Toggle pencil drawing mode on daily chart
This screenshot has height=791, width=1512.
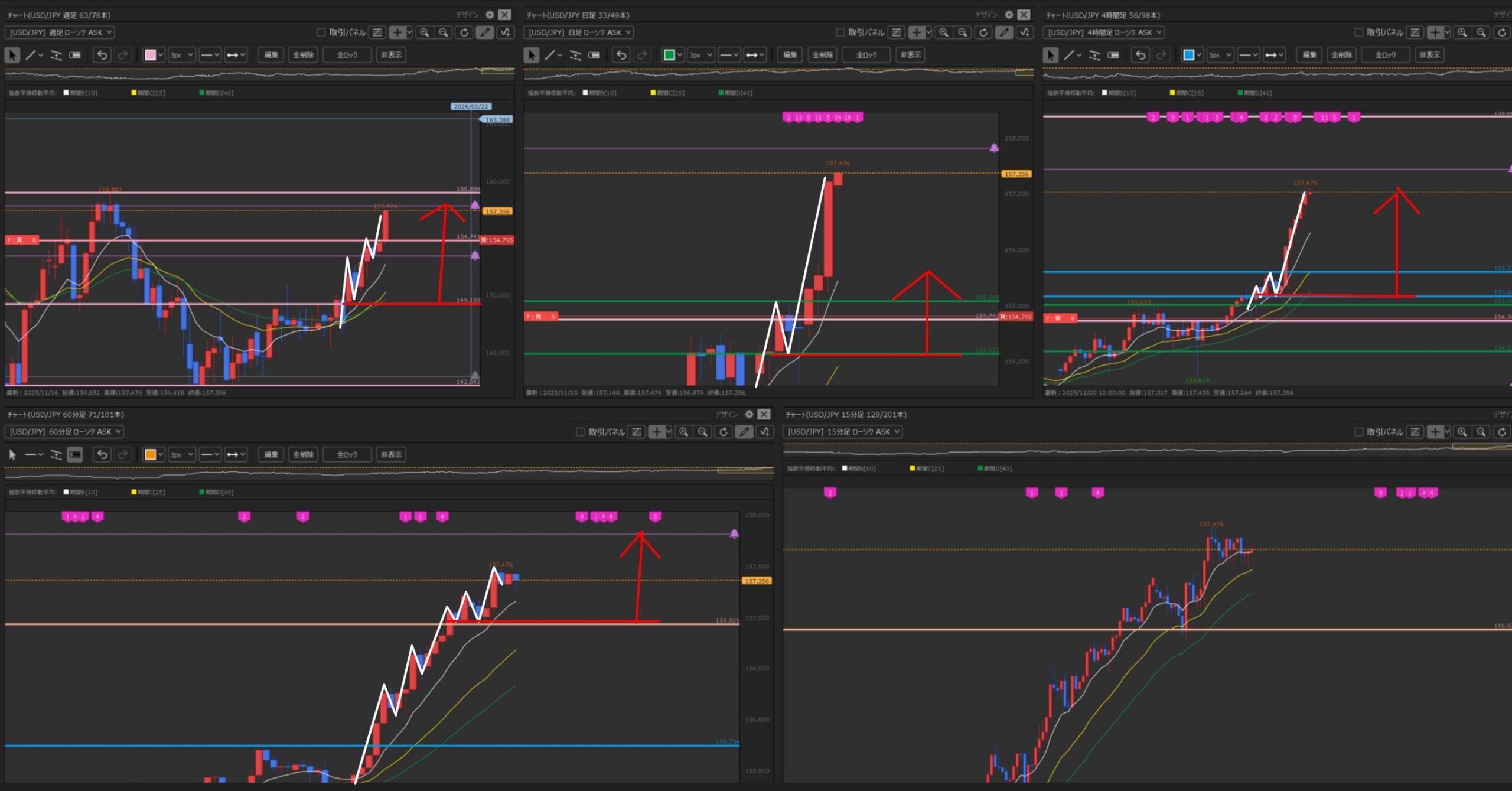pos(1003,32)
